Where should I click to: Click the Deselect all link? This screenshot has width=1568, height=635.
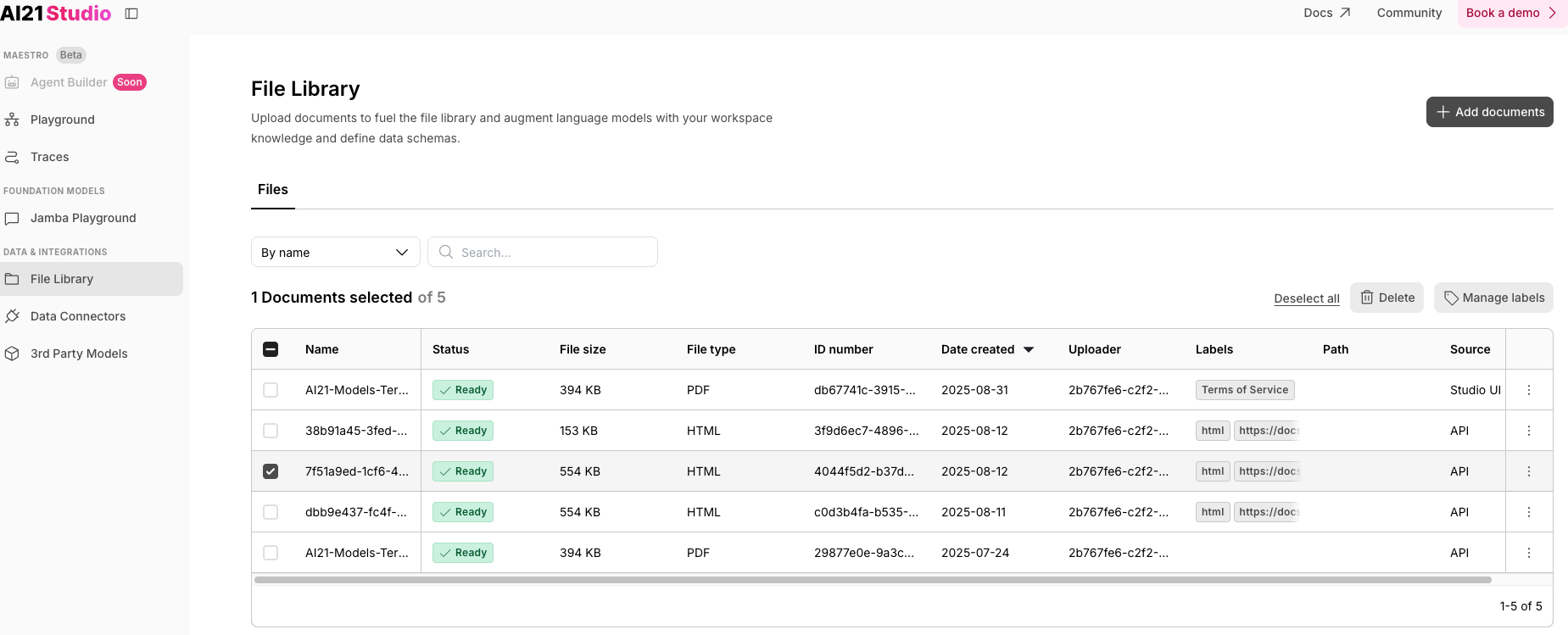[1307, 298]
